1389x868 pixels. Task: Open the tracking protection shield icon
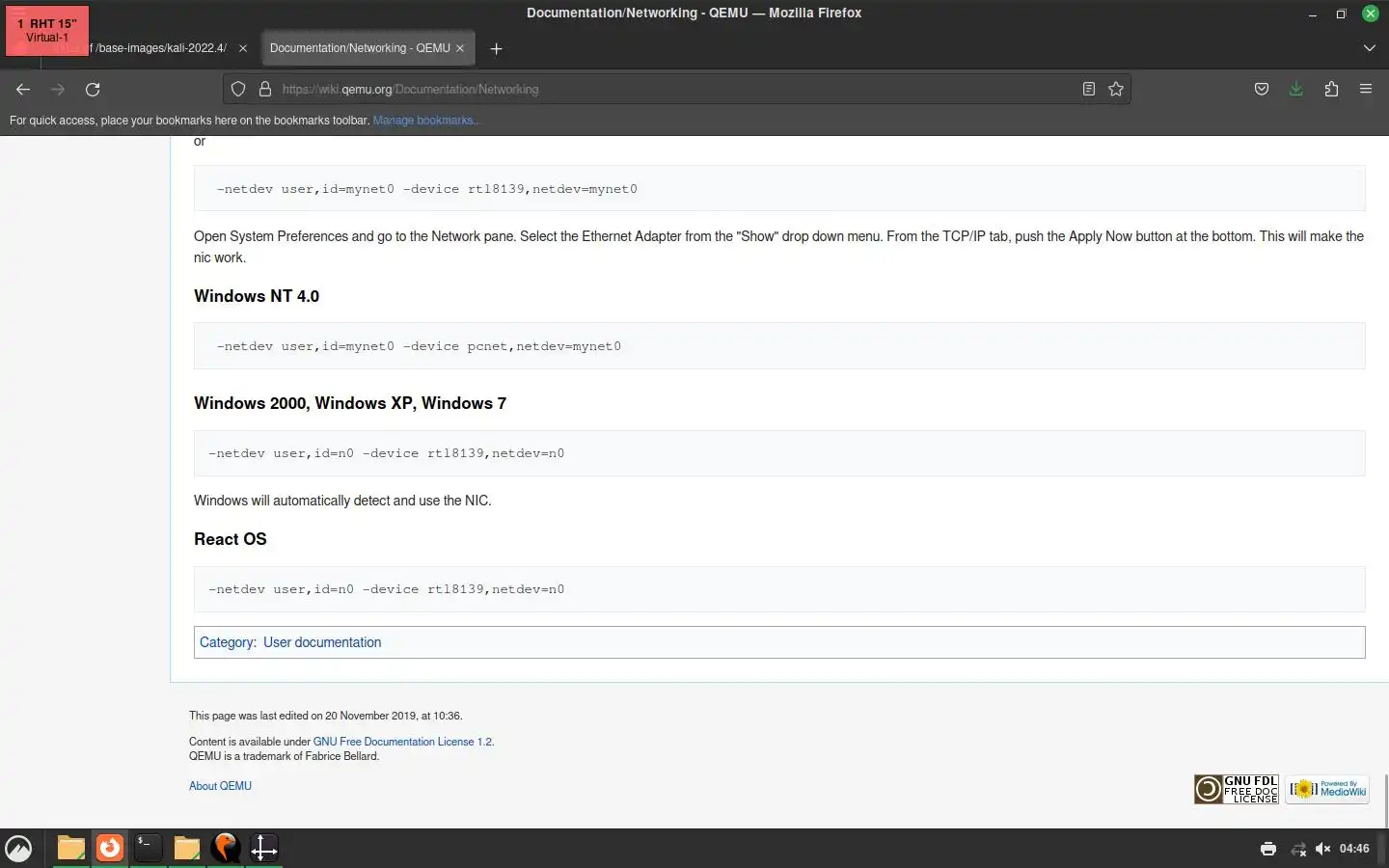238,89
